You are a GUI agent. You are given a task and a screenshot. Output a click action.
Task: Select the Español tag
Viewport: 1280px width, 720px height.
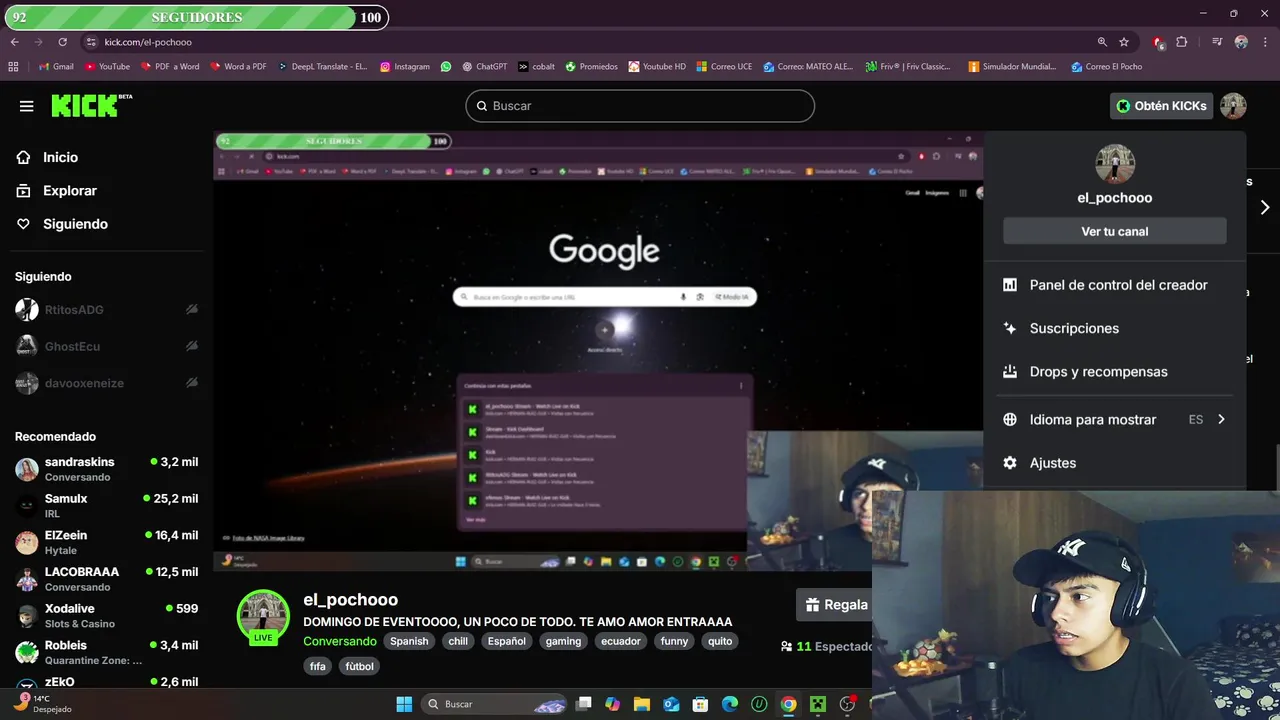coord(506,641)
